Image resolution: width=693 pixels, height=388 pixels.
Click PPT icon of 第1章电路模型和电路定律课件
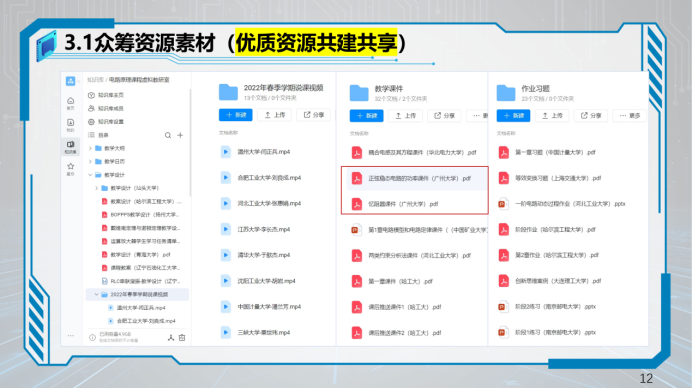point(357,230)
